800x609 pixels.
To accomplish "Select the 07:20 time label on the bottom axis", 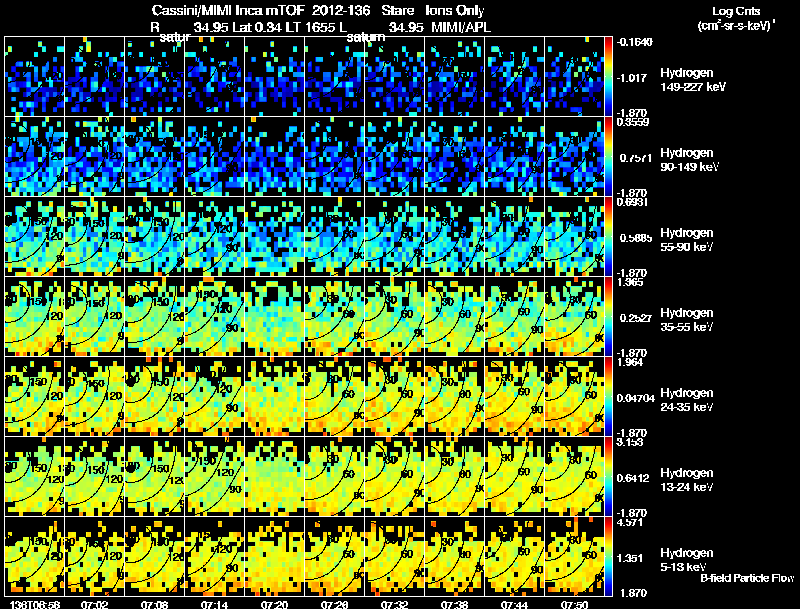I will pos(274,604).
